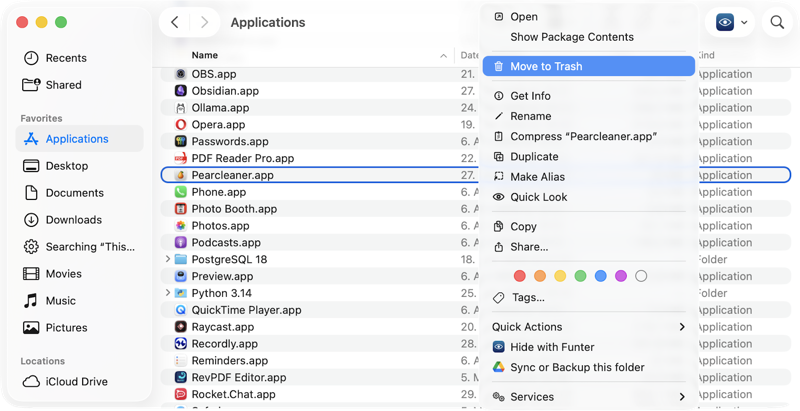Select Applications in the sidebar Favorites

pos(79,139)
